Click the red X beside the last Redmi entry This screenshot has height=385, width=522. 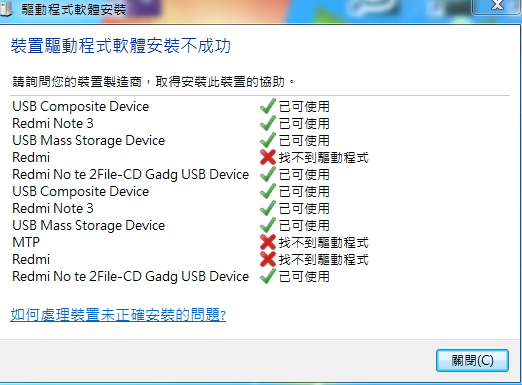pyautogui.click(x=268, y=259)
